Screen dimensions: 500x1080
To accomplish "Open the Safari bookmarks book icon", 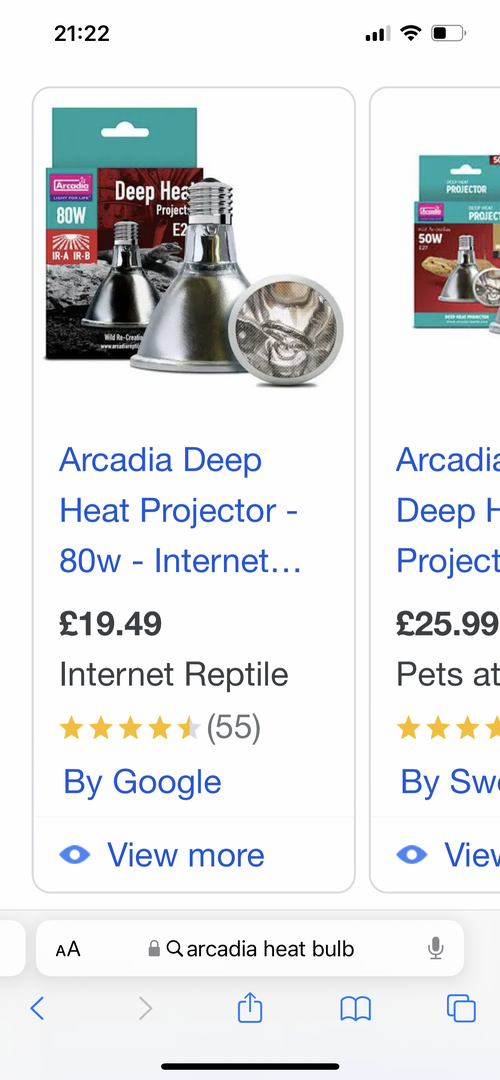I will click(x=355, y=1009).
